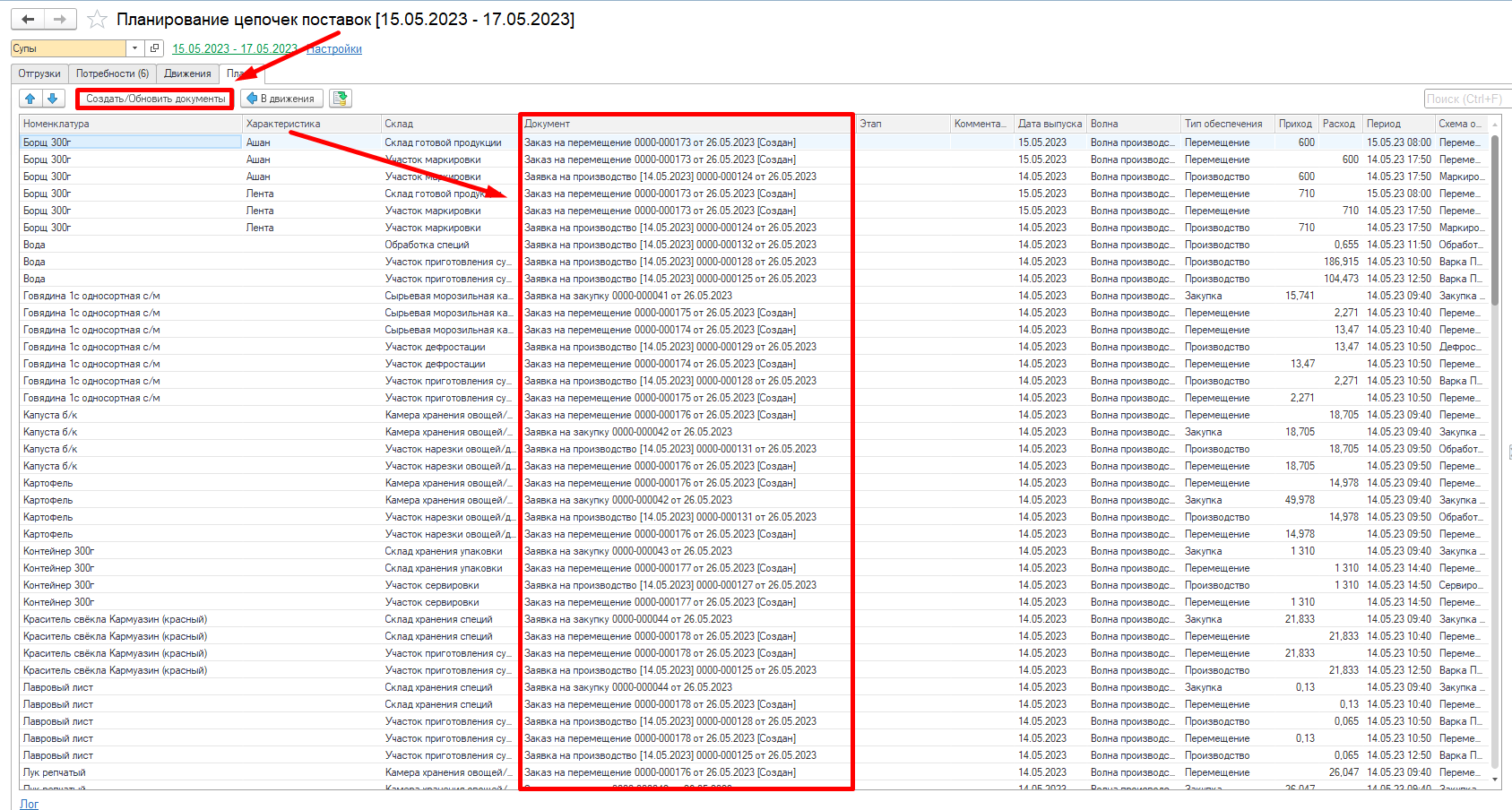
Task: Switch to the Отгрузки tab
Action: tap(39, 73)
